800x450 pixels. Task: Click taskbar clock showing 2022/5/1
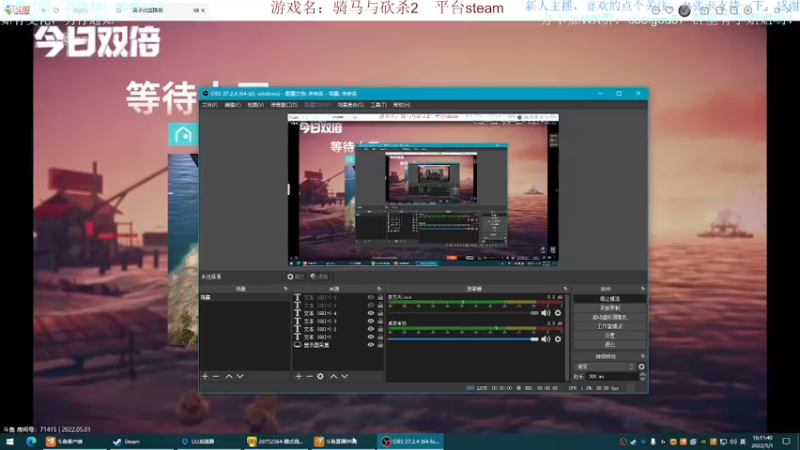pyautogui.click(x=762, y=441)
